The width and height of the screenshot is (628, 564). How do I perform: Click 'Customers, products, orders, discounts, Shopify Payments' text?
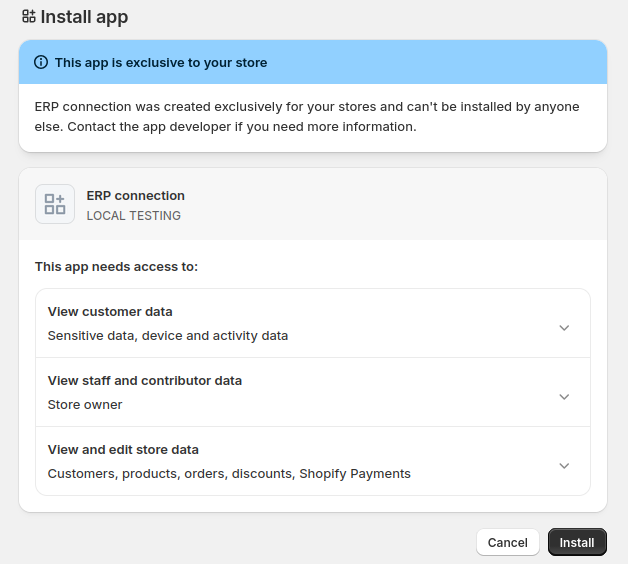click(x=229, y=473)
